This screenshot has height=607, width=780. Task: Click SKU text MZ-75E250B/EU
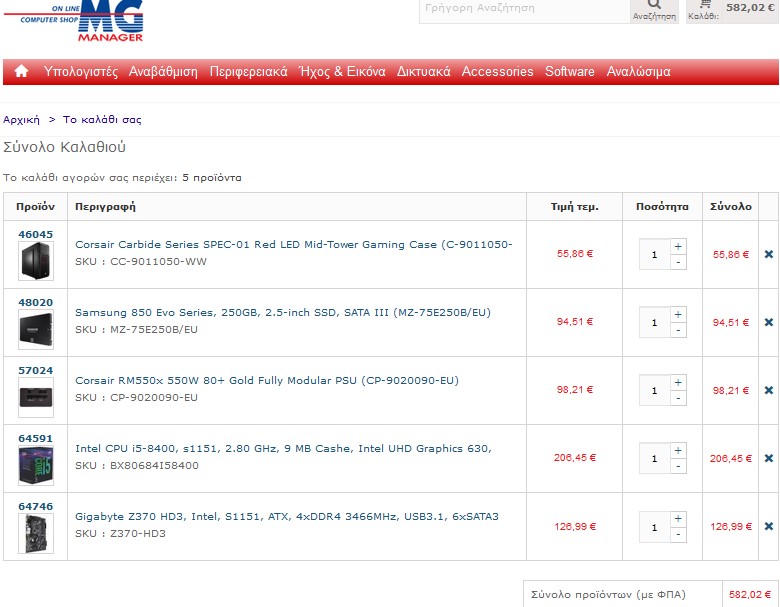coord(154,330)
